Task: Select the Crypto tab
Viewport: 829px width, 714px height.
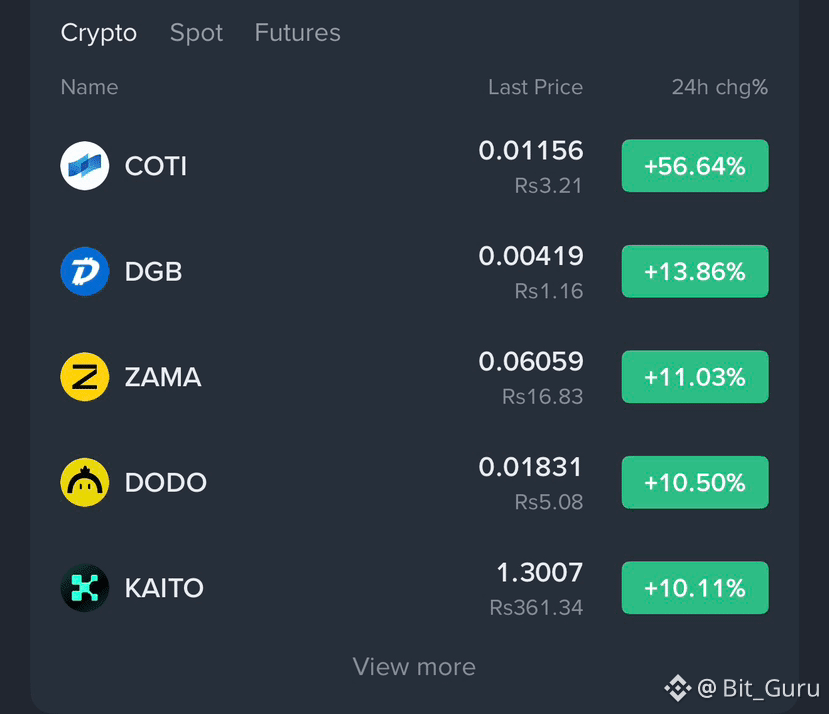Action: click(x=99, y=33)
